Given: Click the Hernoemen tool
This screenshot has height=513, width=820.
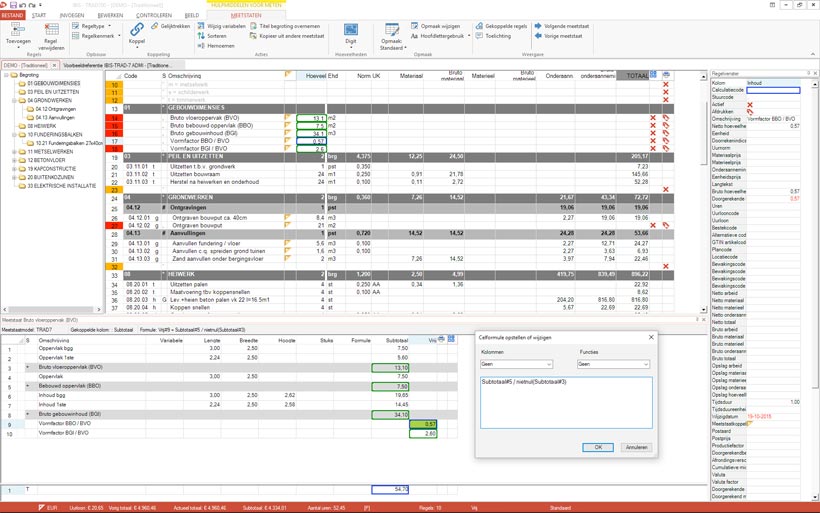Looking at the screenshot, I should 216,46.
